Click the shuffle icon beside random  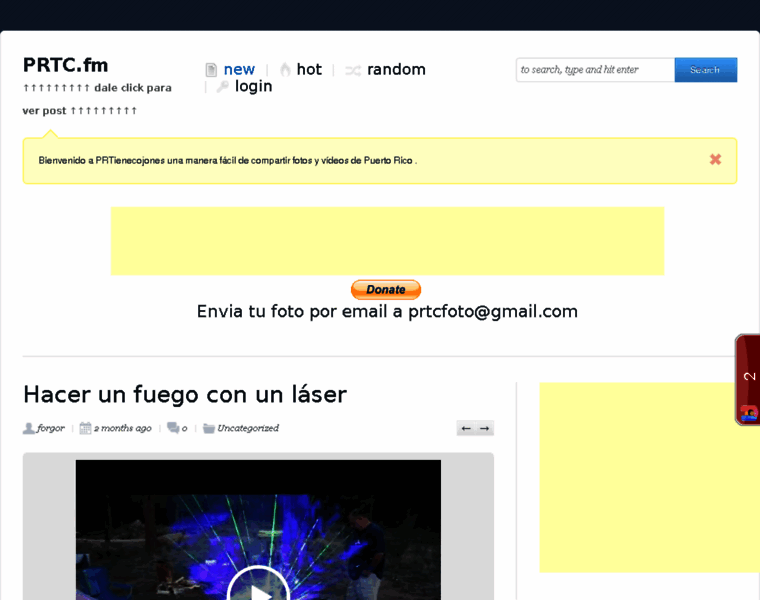[x=353, y=71]
